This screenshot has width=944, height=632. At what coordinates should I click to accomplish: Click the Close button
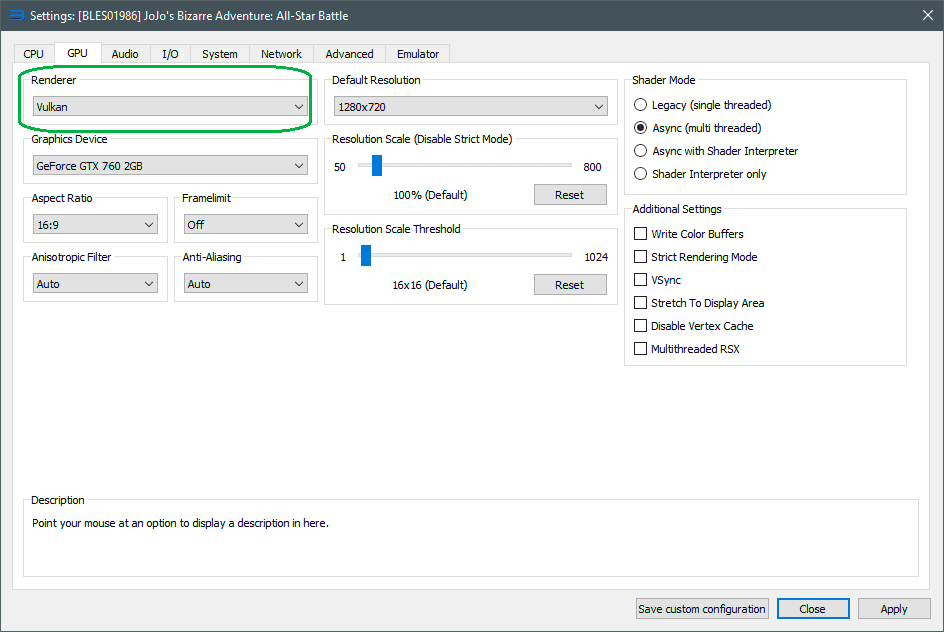click(813, 609)
